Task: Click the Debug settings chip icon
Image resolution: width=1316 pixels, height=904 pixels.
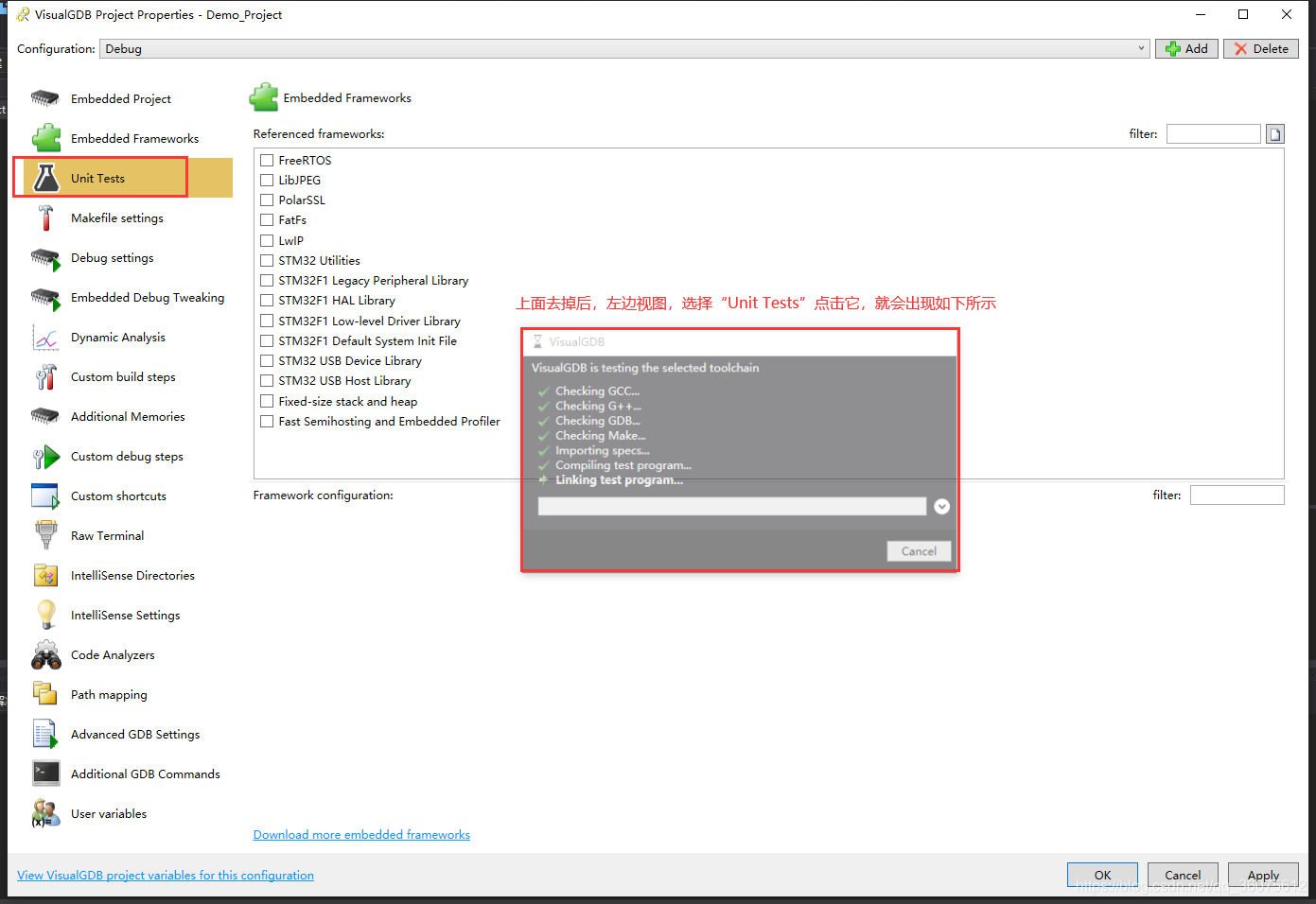Action: pyautogui.click(x=45, y=257)
